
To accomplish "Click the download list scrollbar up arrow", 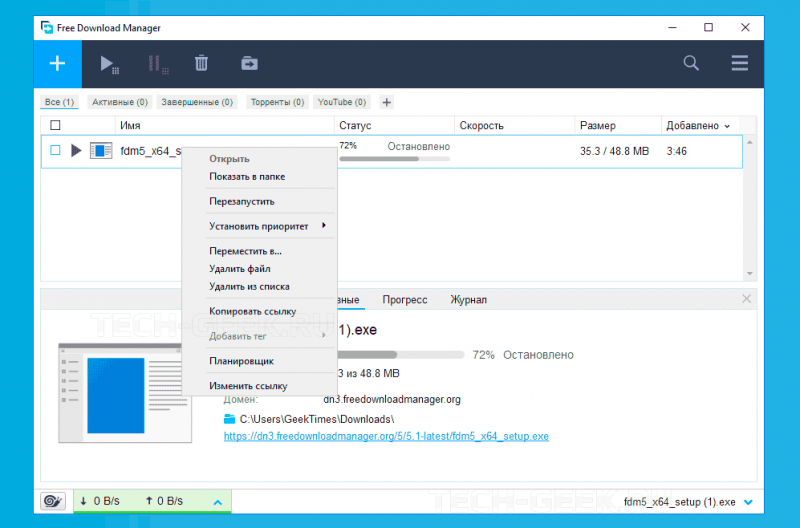I will click(x=749, y=143).
